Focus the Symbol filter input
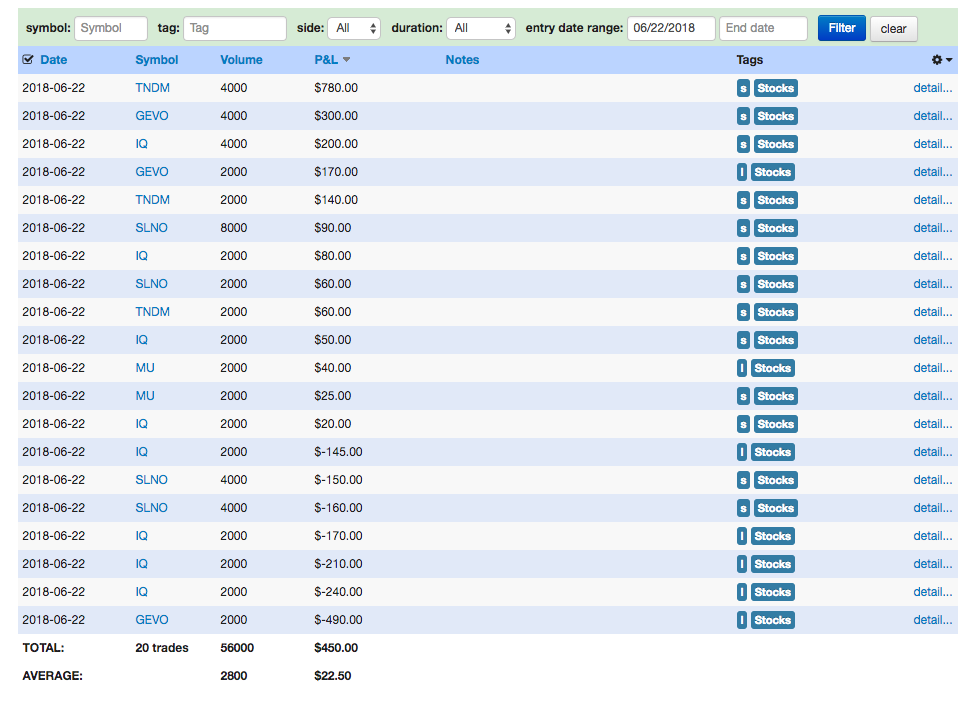Viewport: 968px width, 705px height. click(111, 28)
